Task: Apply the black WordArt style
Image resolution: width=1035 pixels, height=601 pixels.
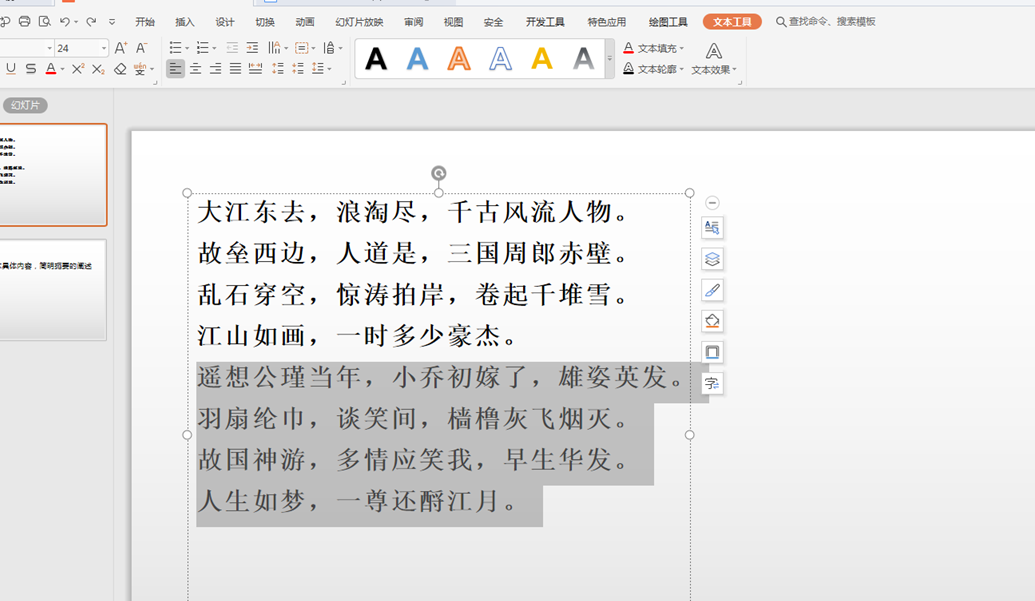Action: tap(376, 59)
